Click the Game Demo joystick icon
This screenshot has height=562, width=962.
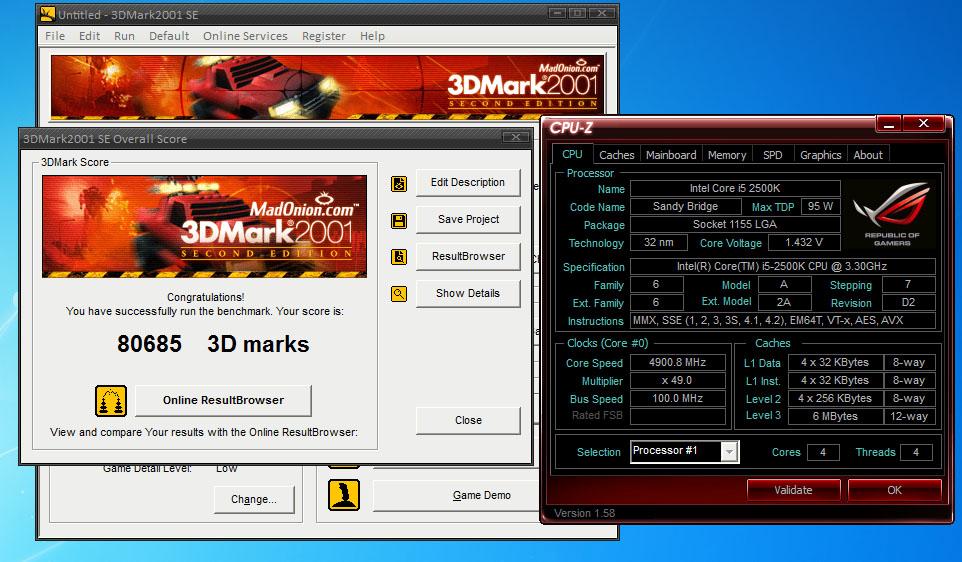tap(344, 495)
